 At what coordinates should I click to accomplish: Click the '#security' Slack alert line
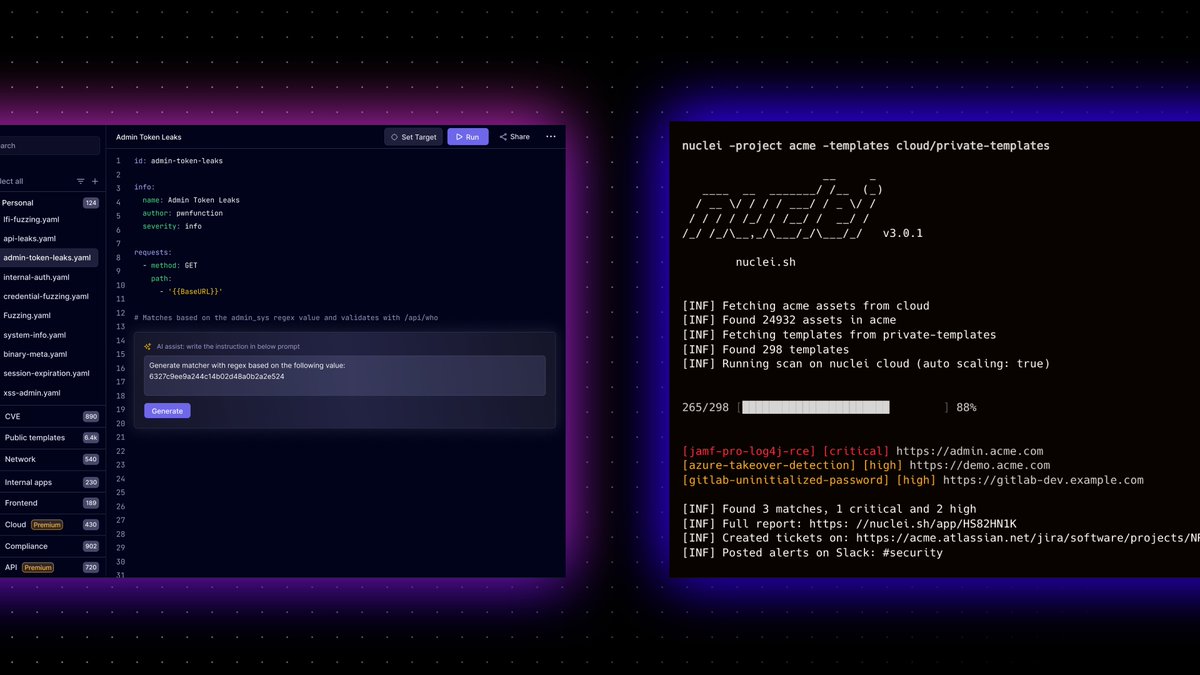coord(812,552)
